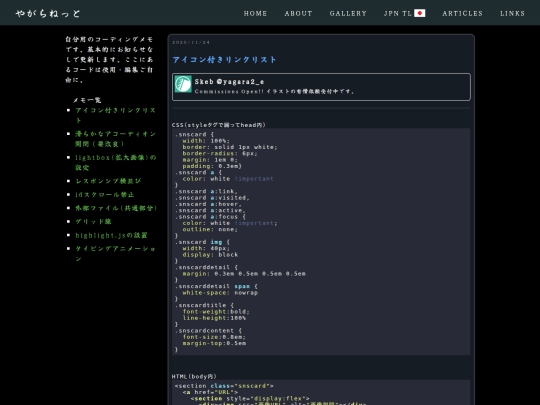The height and width of the screenshot is (405, 540).
Task: Open the ABOUT page
Action: 298,13
